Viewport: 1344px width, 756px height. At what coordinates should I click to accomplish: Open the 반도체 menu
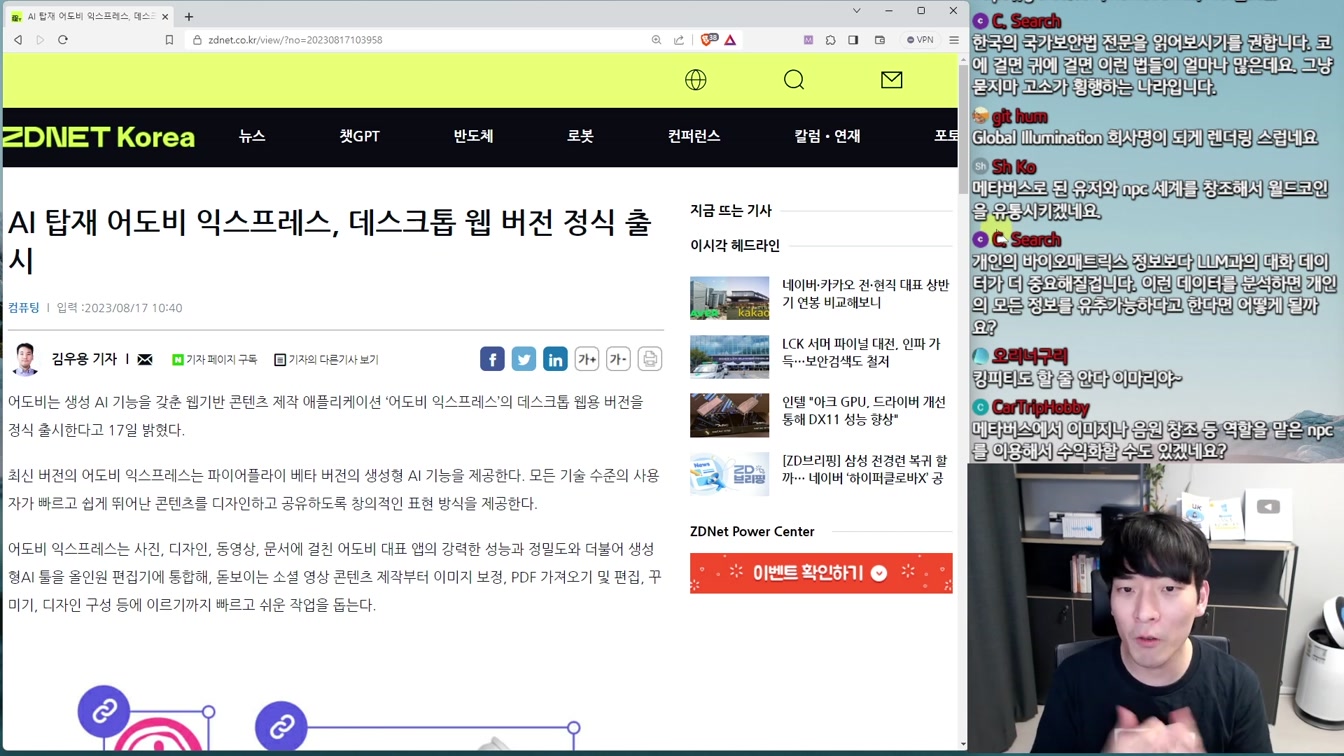[x=473, y=136]
